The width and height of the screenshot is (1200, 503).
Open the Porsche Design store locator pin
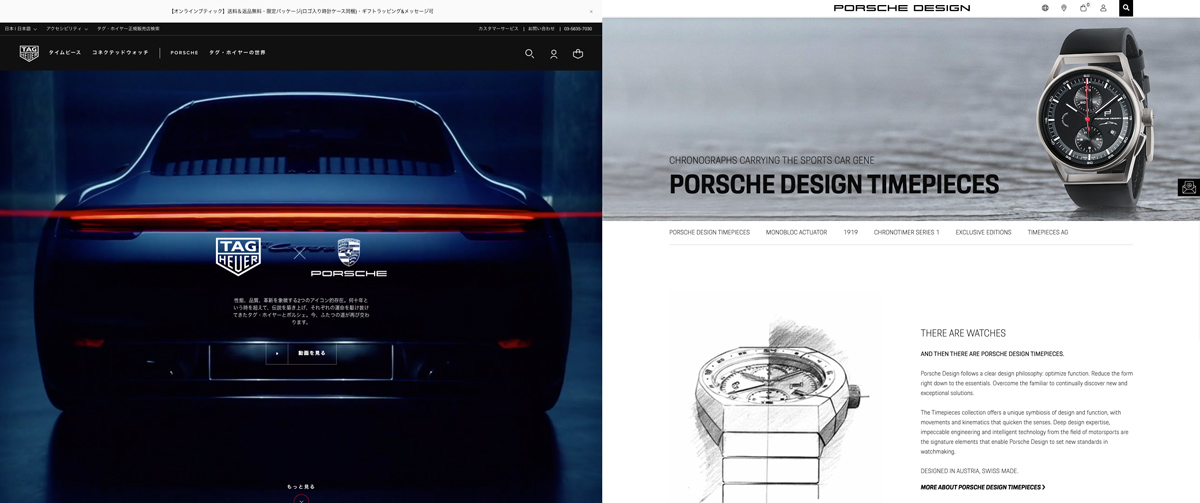pos(1064,8)
